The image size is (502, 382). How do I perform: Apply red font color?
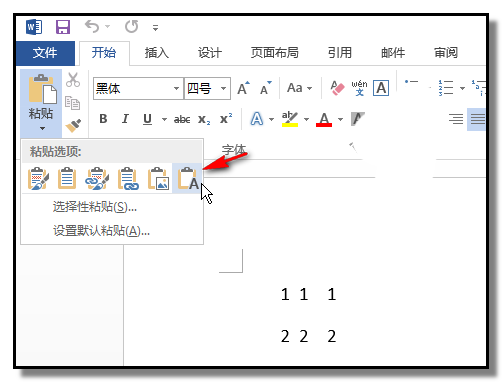tap(324, 119)
